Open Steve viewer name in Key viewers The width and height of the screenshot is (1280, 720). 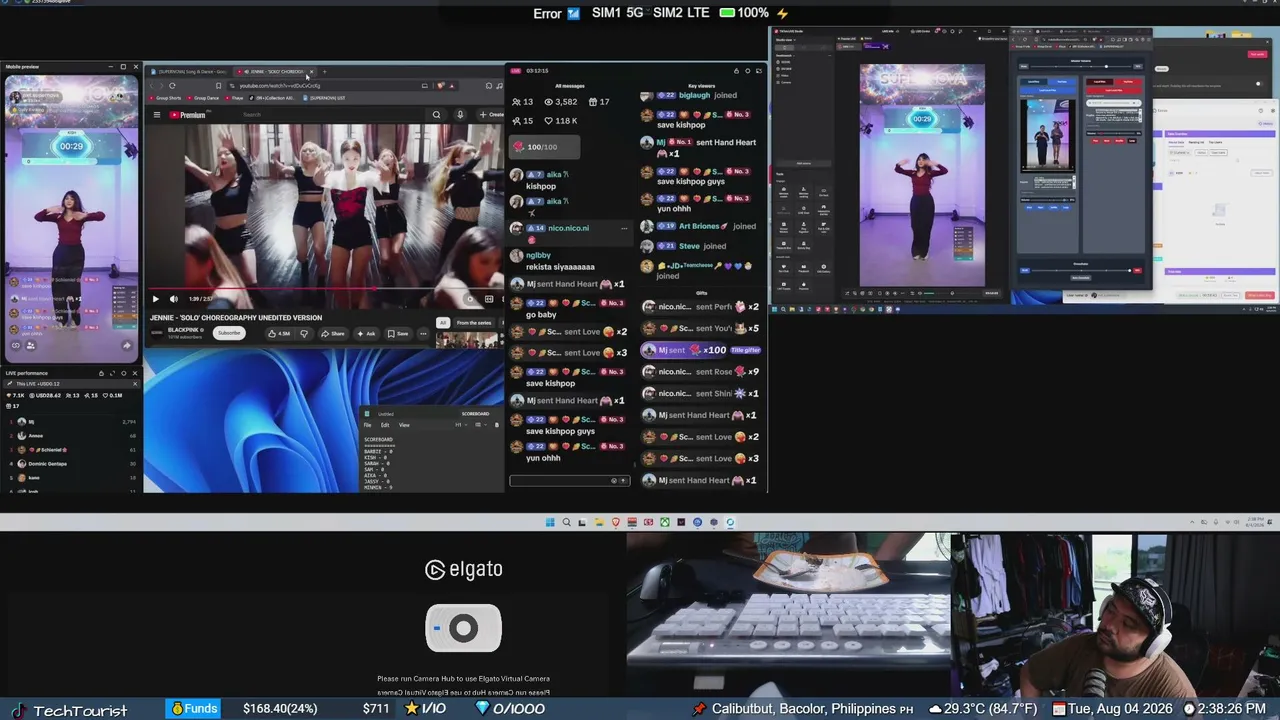pyautogui.click(x=689, y=246)
